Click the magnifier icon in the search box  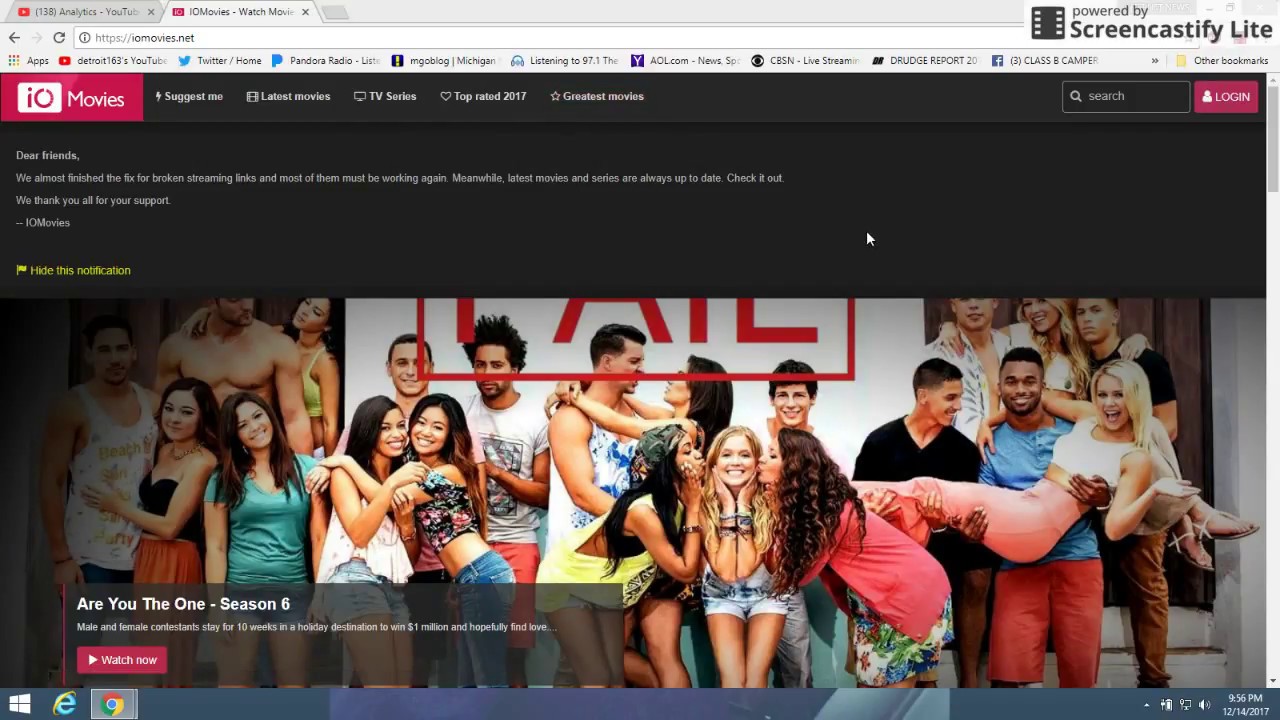coord(1076,96)
